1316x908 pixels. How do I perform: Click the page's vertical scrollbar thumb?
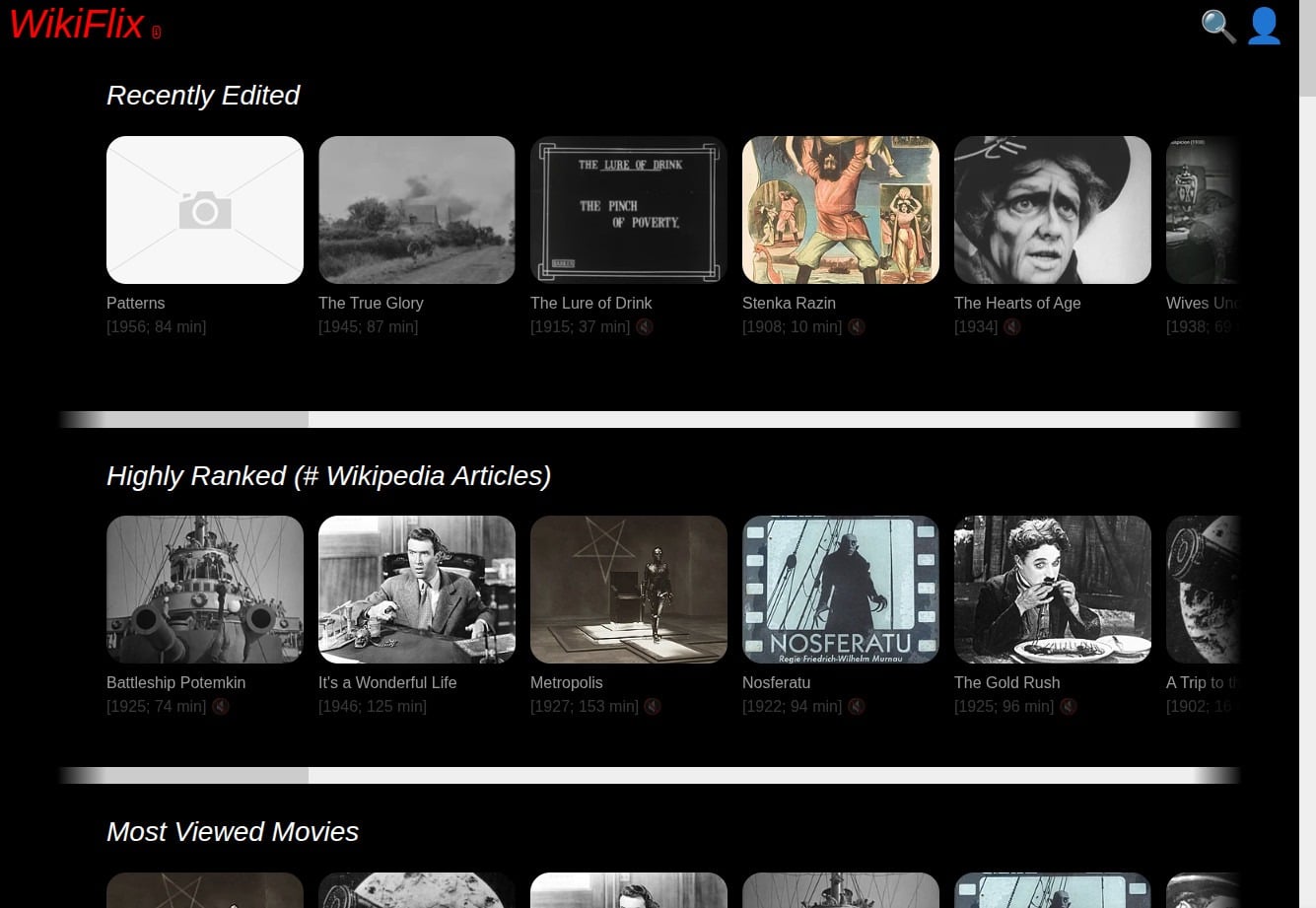pyautogui.click(x=1307, y=49)
